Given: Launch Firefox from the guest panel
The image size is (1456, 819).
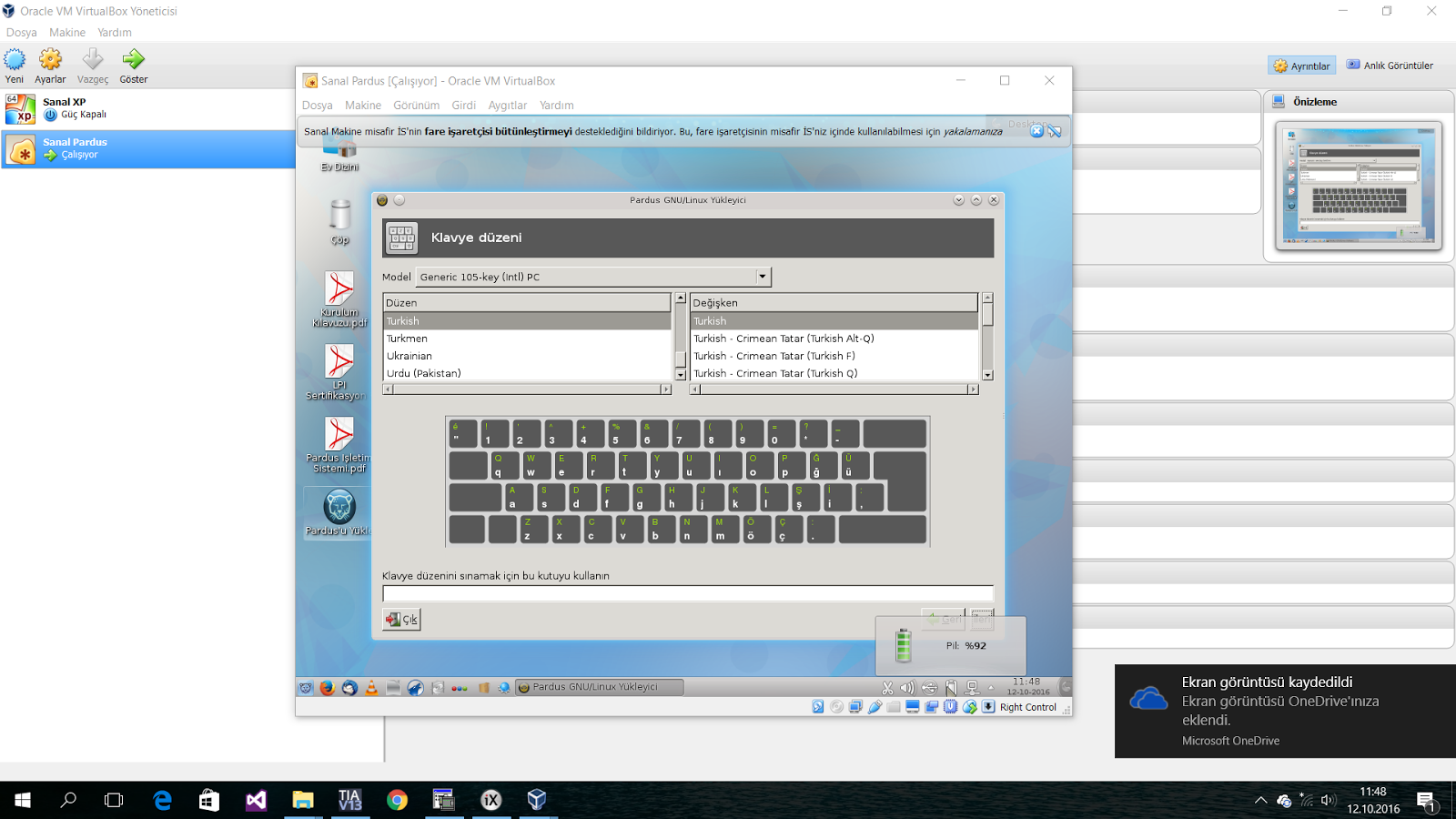Looking at the screenshot, I should (328, 688).
